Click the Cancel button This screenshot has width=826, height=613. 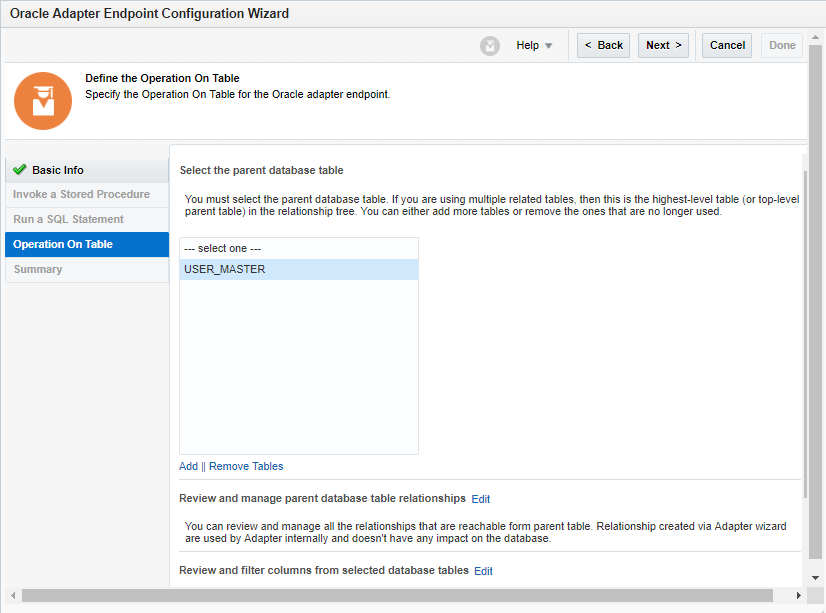click(726, 45)
